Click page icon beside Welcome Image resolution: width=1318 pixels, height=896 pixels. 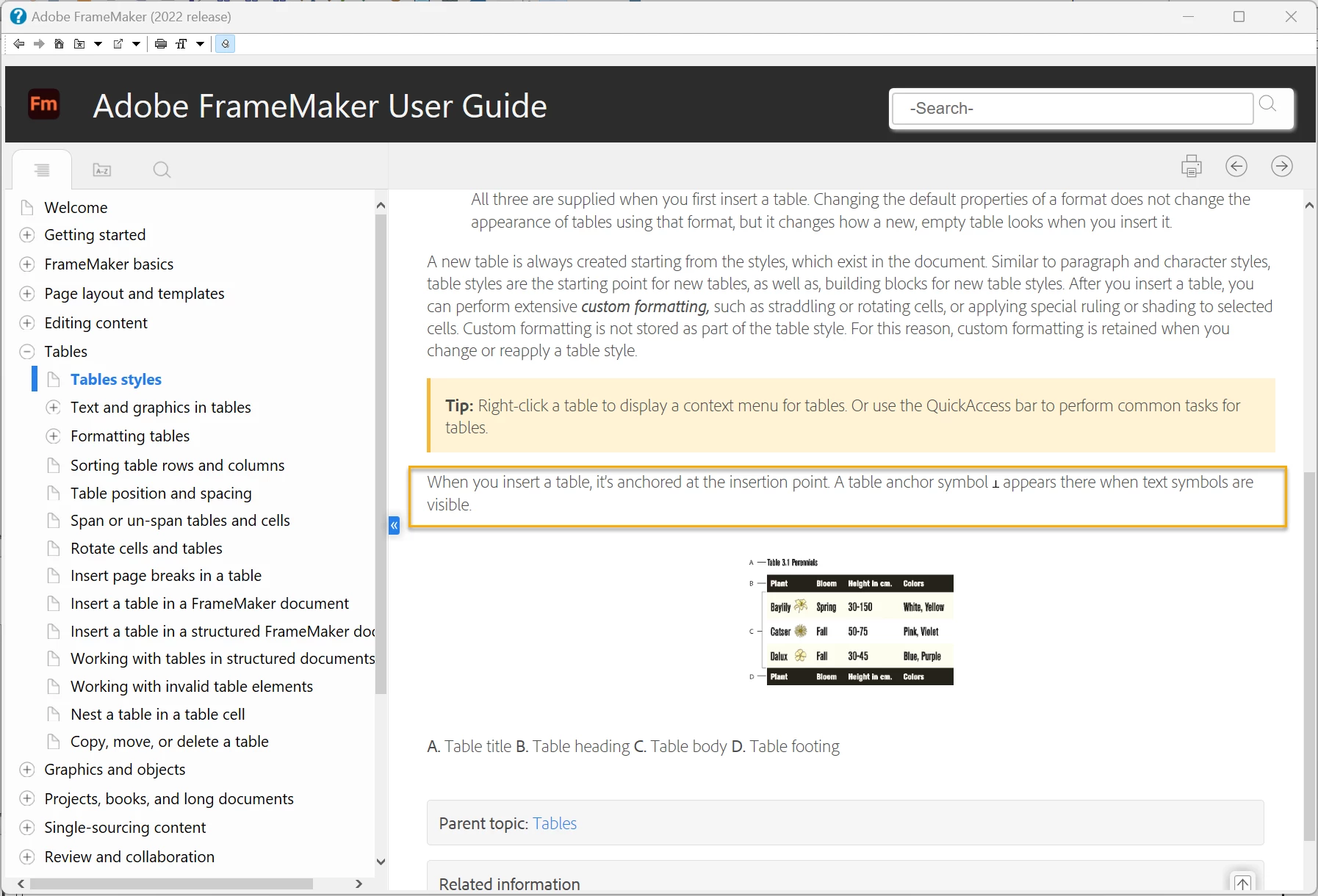click(x=27, y=208)
